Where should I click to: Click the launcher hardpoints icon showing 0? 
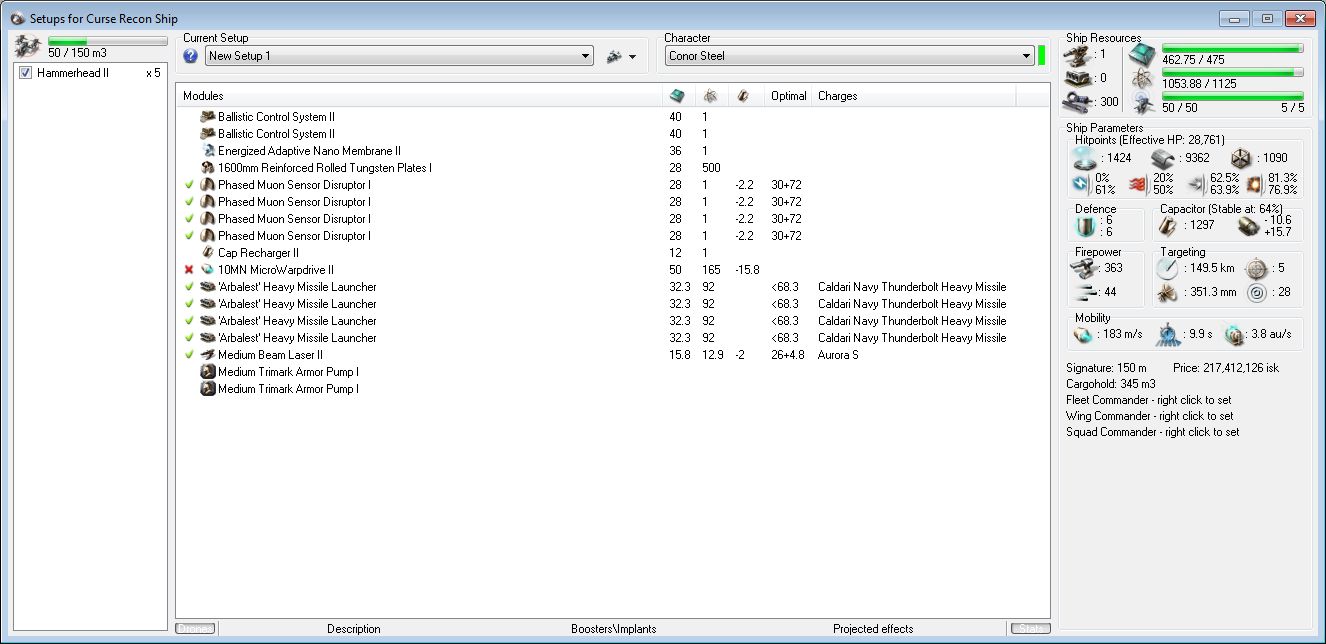click(1077, 77)
